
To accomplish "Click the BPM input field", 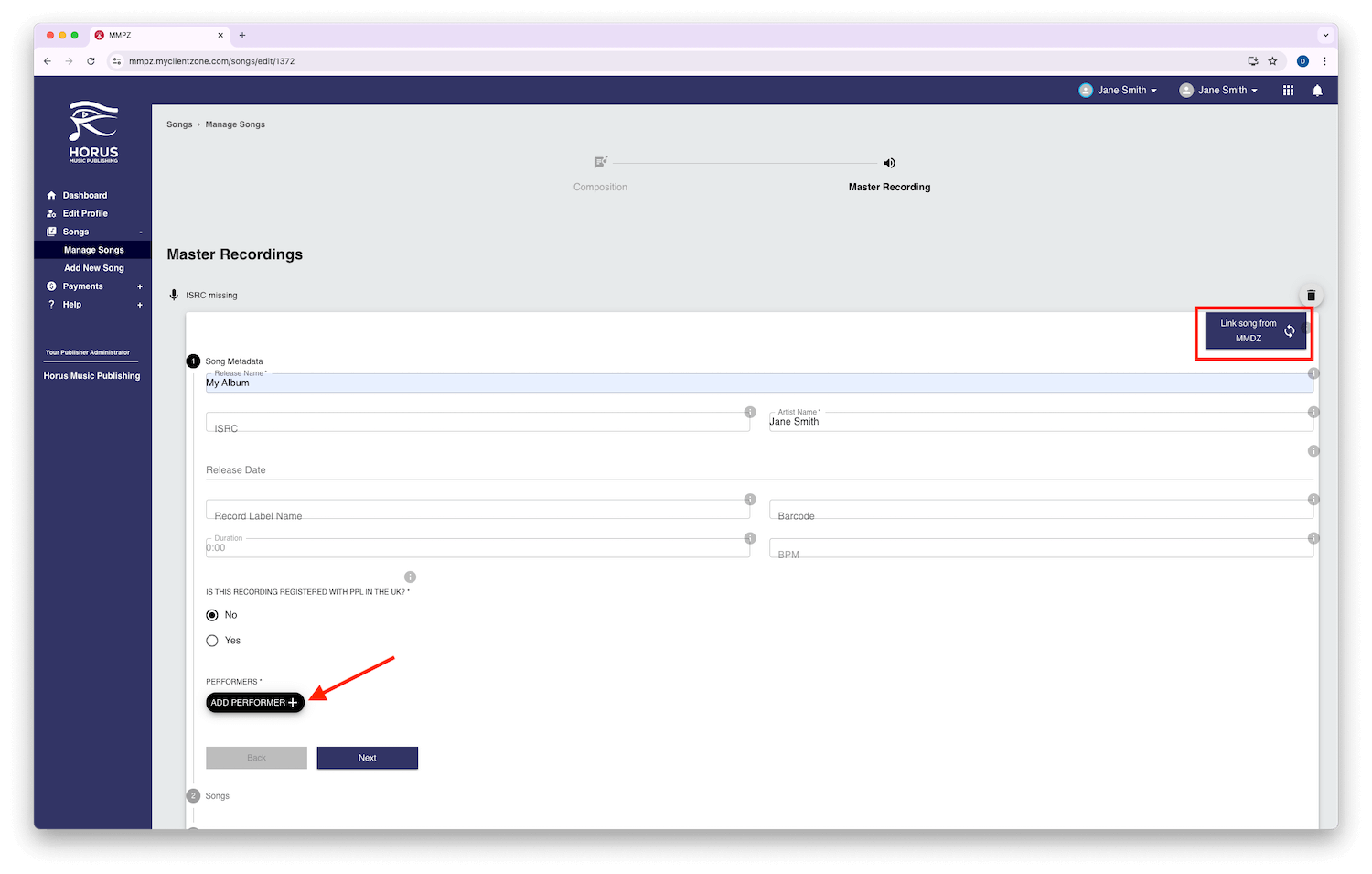I will click(x=1041, y=548).
